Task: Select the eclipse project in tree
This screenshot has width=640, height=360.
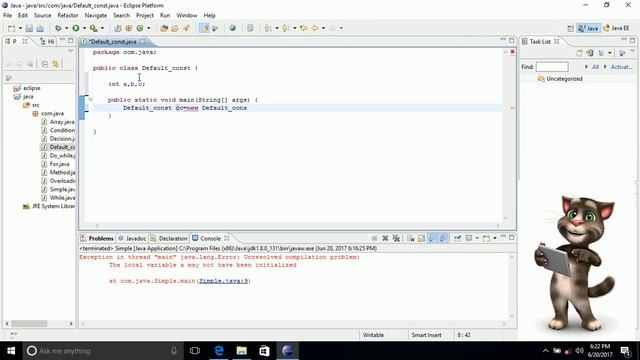Action: (27, 88)
